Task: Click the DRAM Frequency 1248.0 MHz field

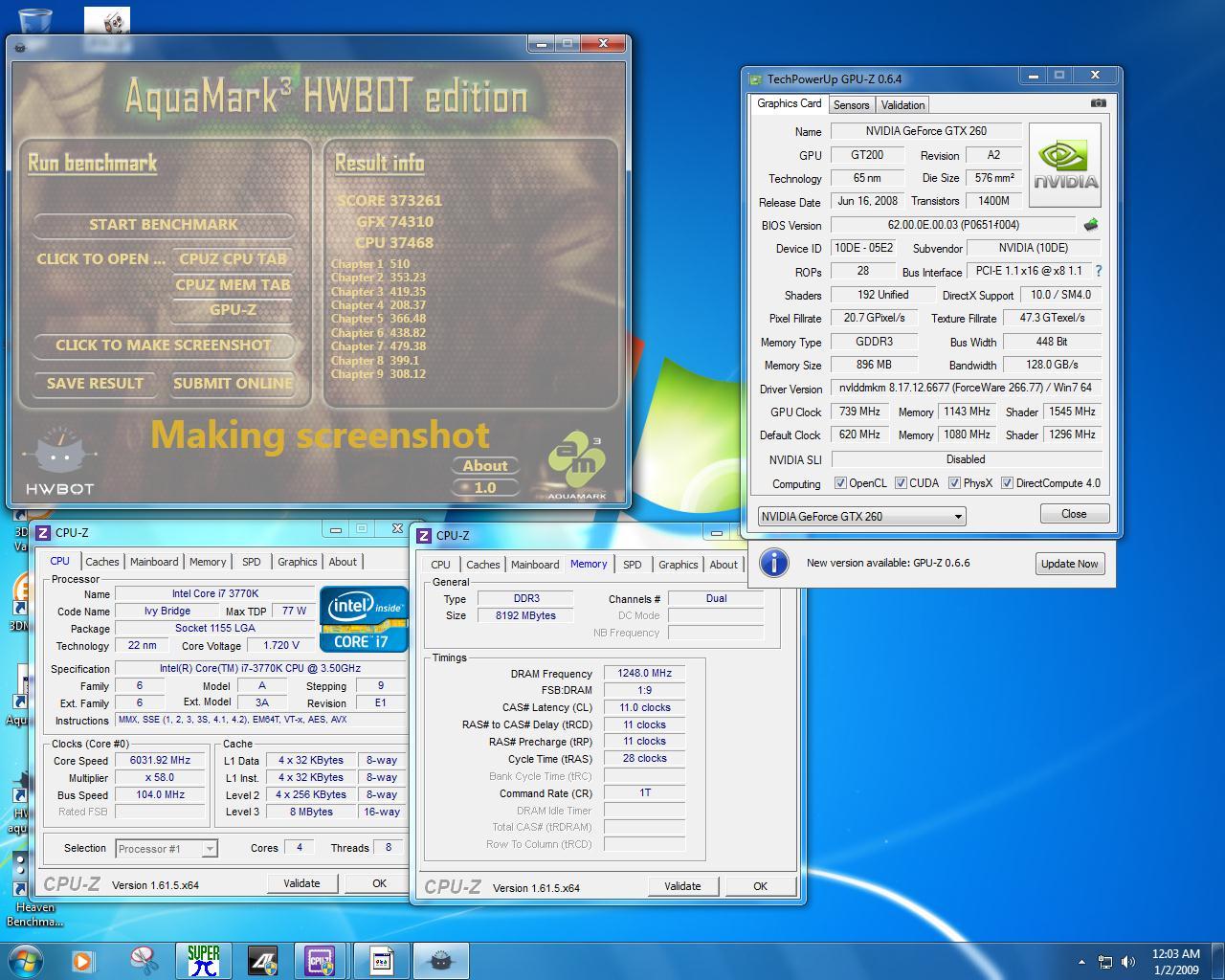Action: pos(644,673)
